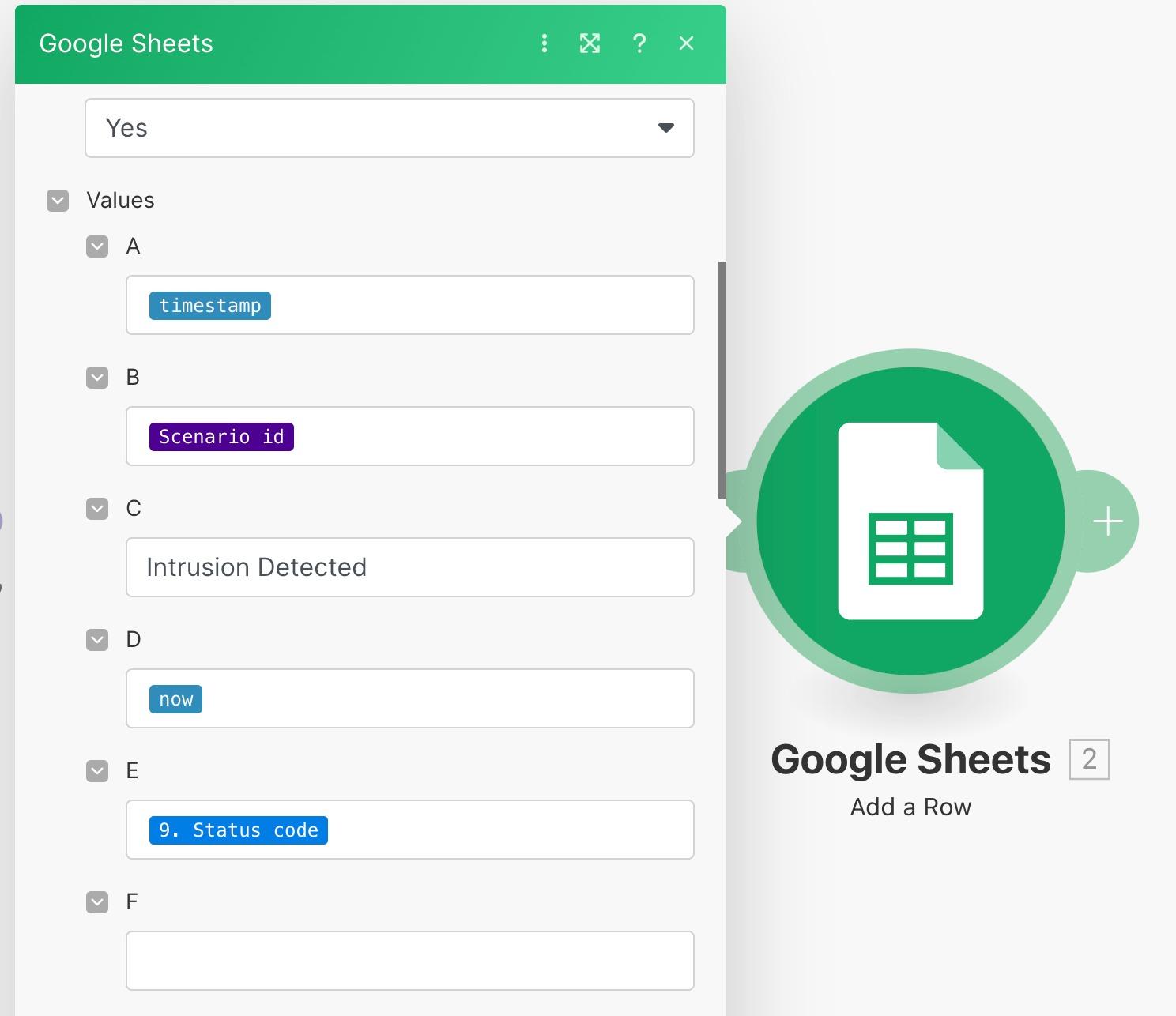The width and height of the screenshot is (1176, 1016).
Task: Toggle the map switch for column C
Action: point(97,509)
